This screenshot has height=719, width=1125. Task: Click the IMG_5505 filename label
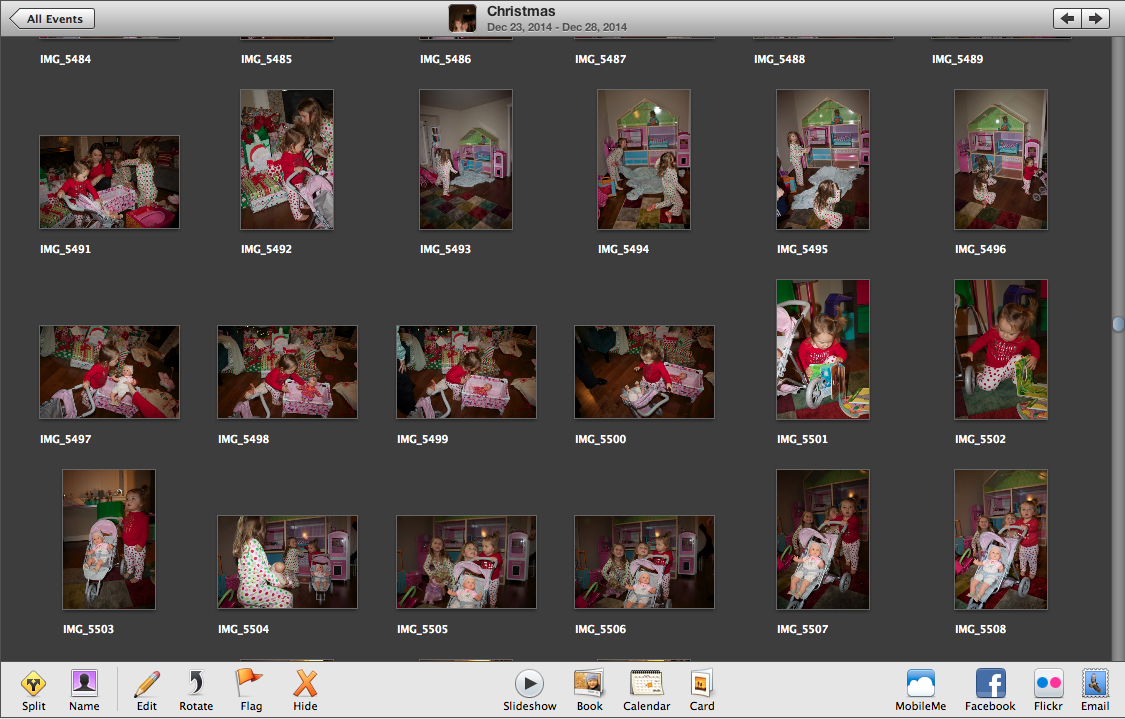click(x=423, y=629)
